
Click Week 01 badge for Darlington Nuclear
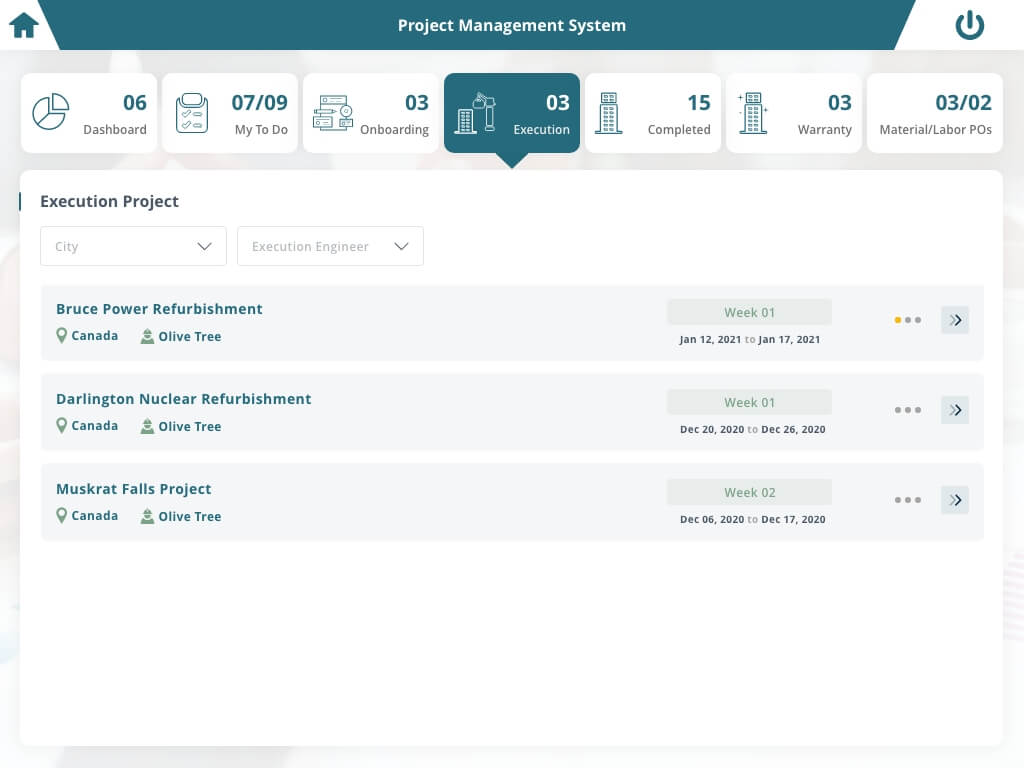pyautogui.click(x=749, y=402)
